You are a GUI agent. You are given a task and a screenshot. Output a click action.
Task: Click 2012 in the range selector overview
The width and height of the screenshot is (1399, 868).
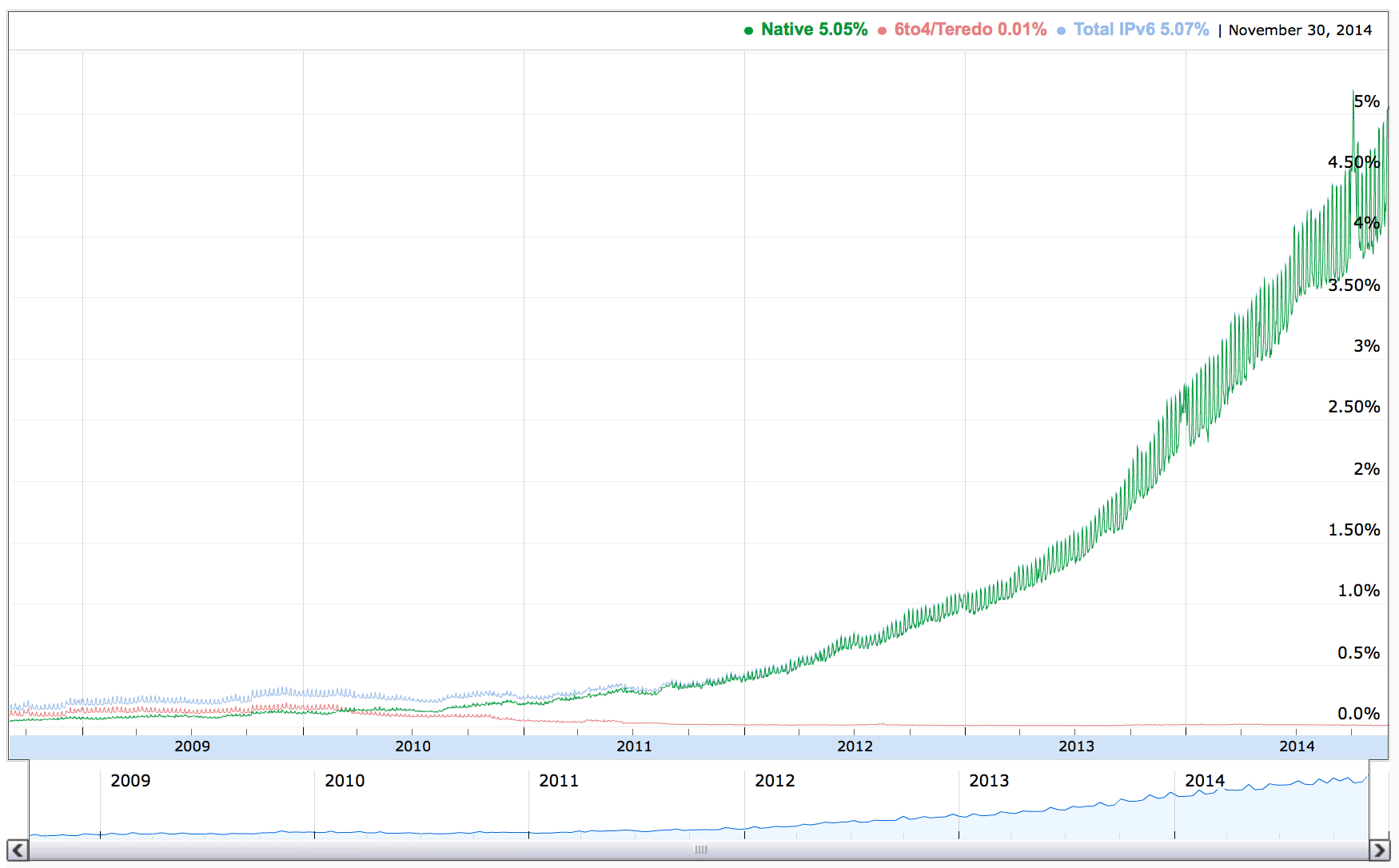tap(775, 781)
